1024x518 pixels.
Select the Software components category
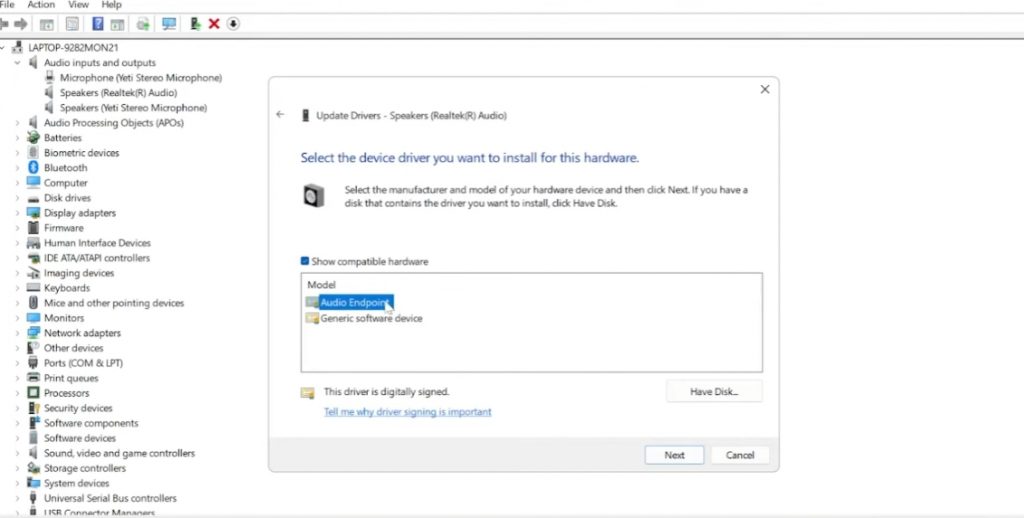91,423
